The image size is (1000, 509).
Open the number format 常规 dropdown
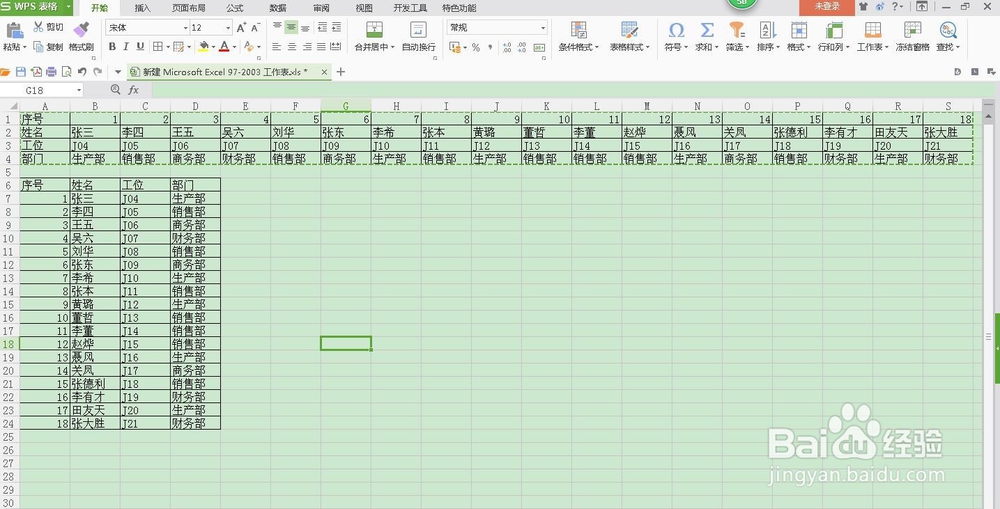coord(543,28)
